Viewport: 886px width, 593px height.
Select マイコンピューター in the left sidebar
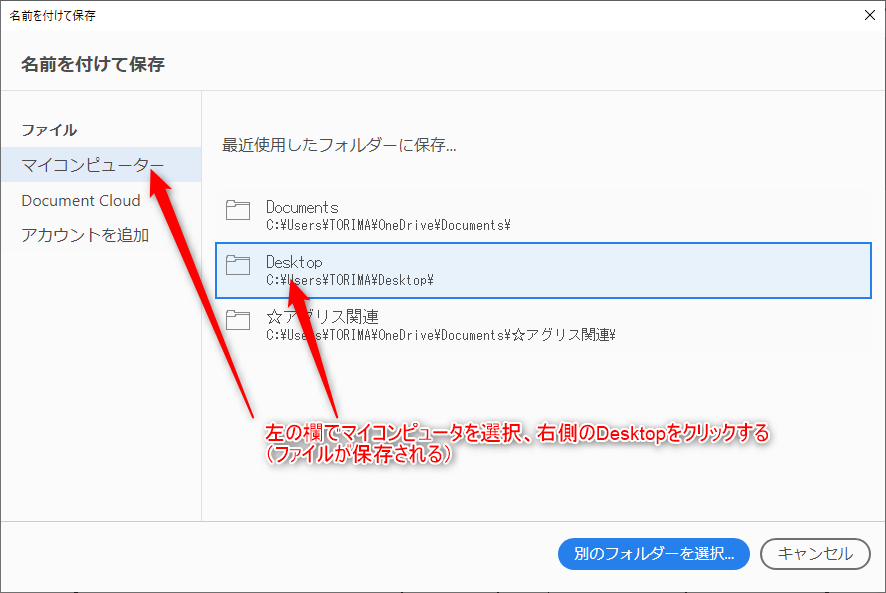pos(101,165)
